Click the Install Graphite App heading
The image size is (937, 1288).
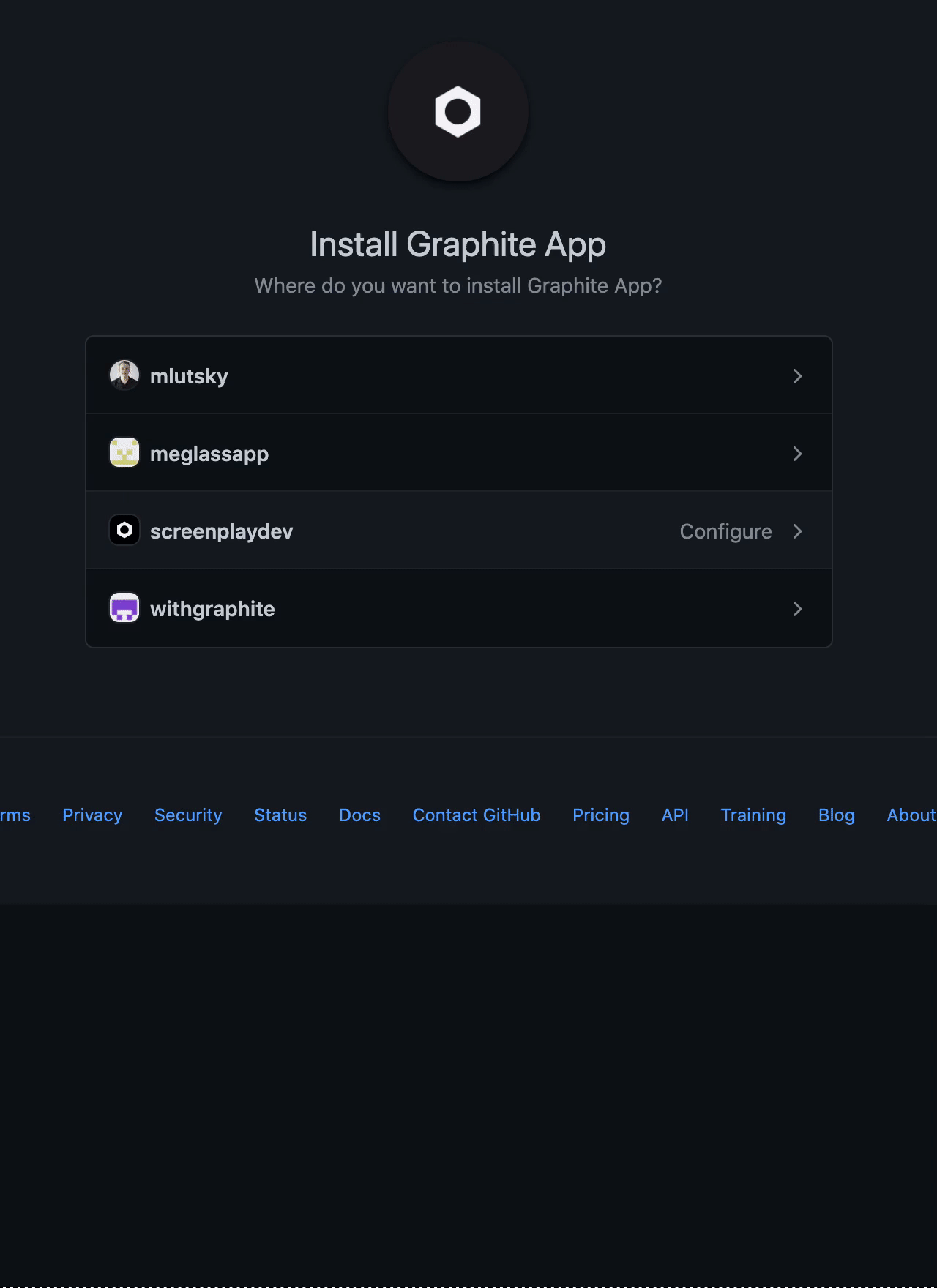pyautogui.click(x=458, y=244)
